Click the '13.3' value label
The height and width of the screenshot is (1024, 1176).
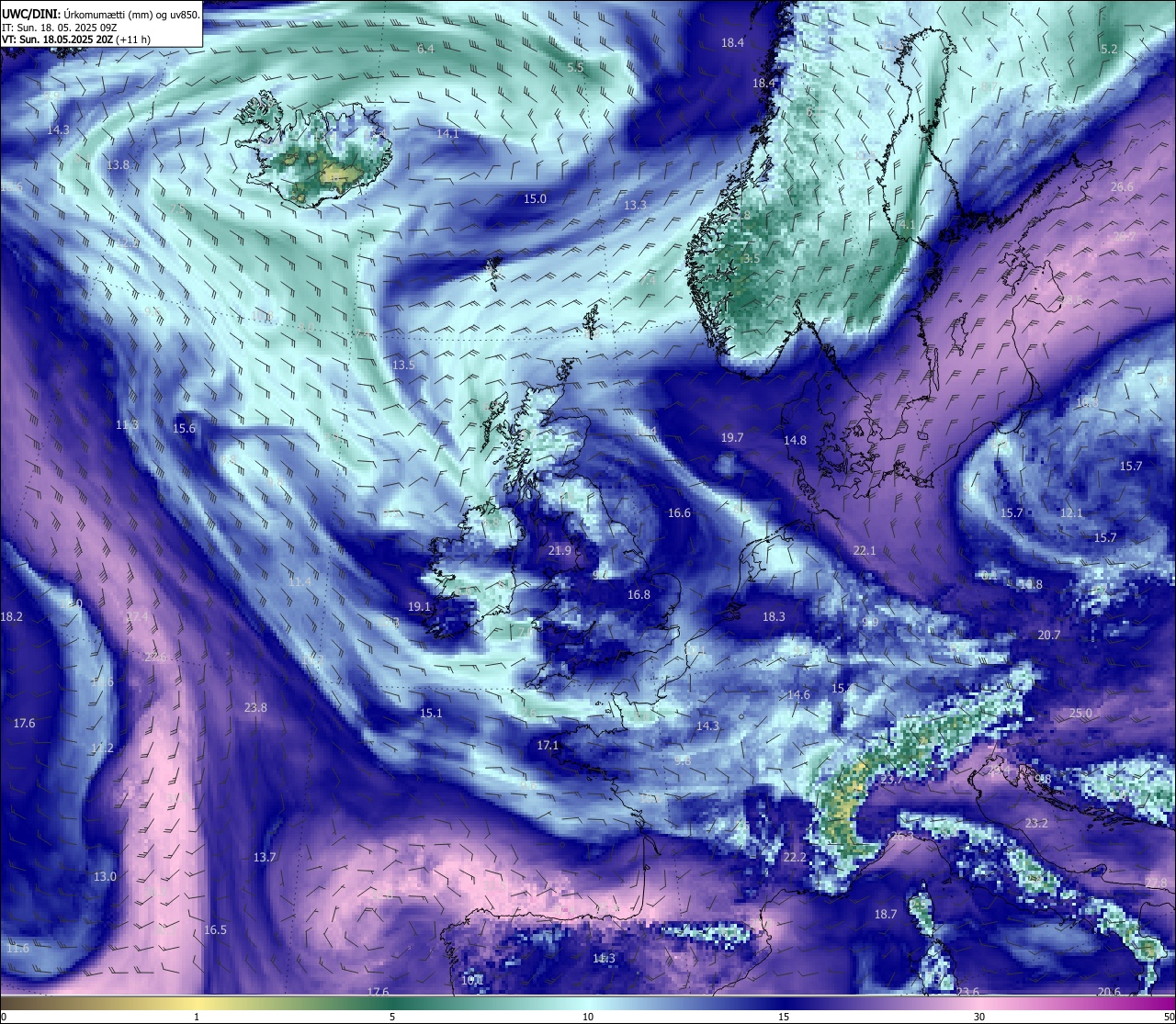(x=635, y=206)
